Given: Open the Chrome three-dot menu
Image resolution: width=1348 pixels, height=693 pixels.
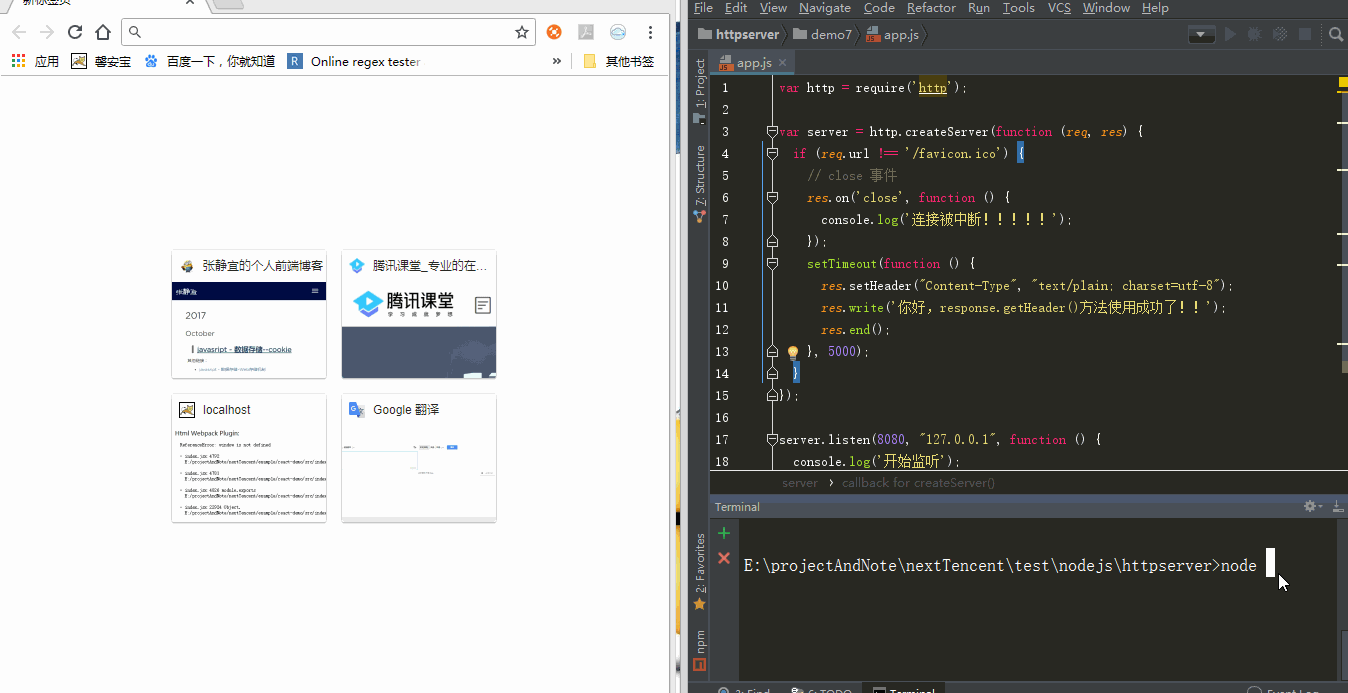Looking at the screenshot, I should coord(650,32).
